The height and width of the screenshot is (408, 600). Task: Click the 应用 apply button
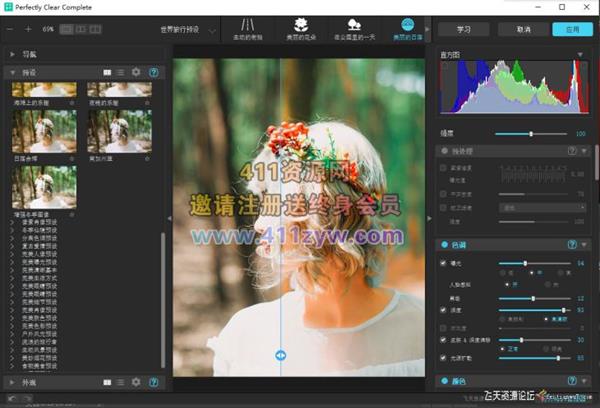tap(571, 29)
